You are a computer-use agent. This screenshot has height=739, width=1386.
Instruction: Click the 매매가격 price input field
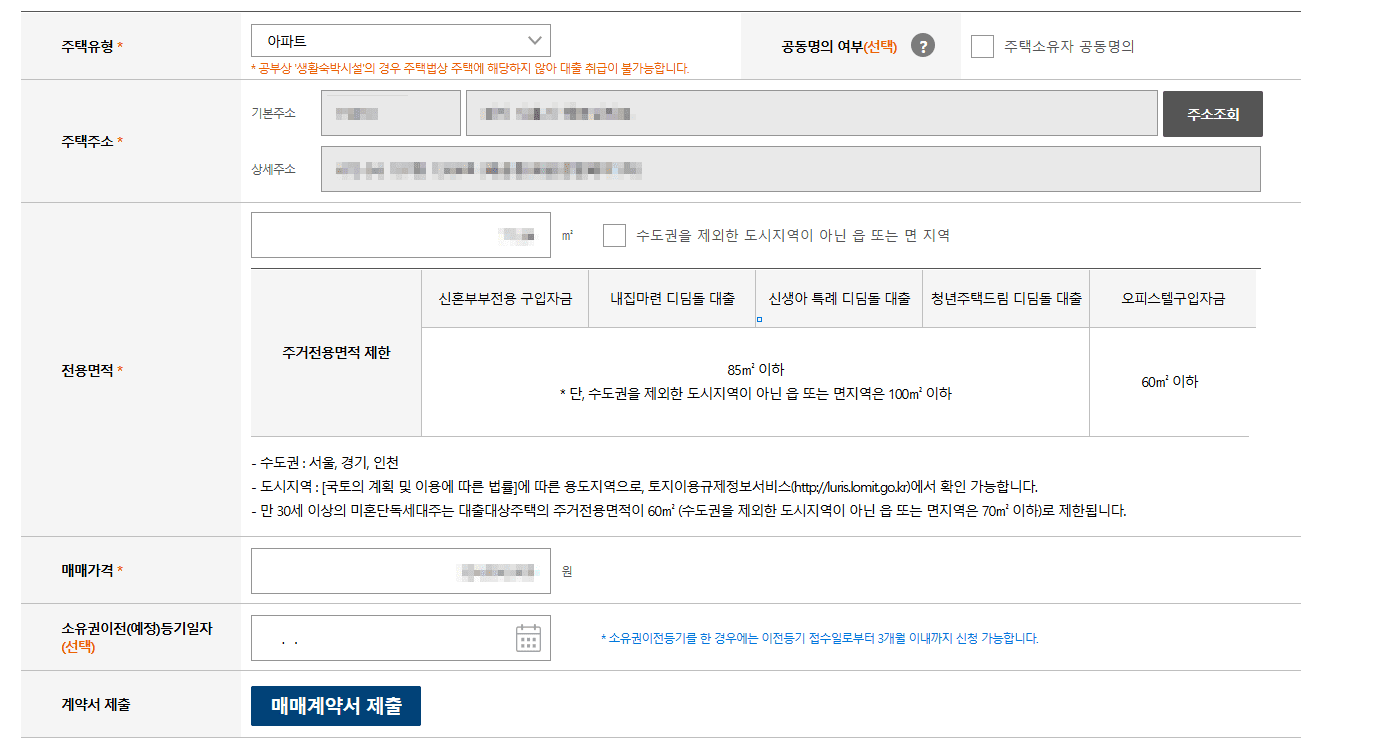click(400, 570)
